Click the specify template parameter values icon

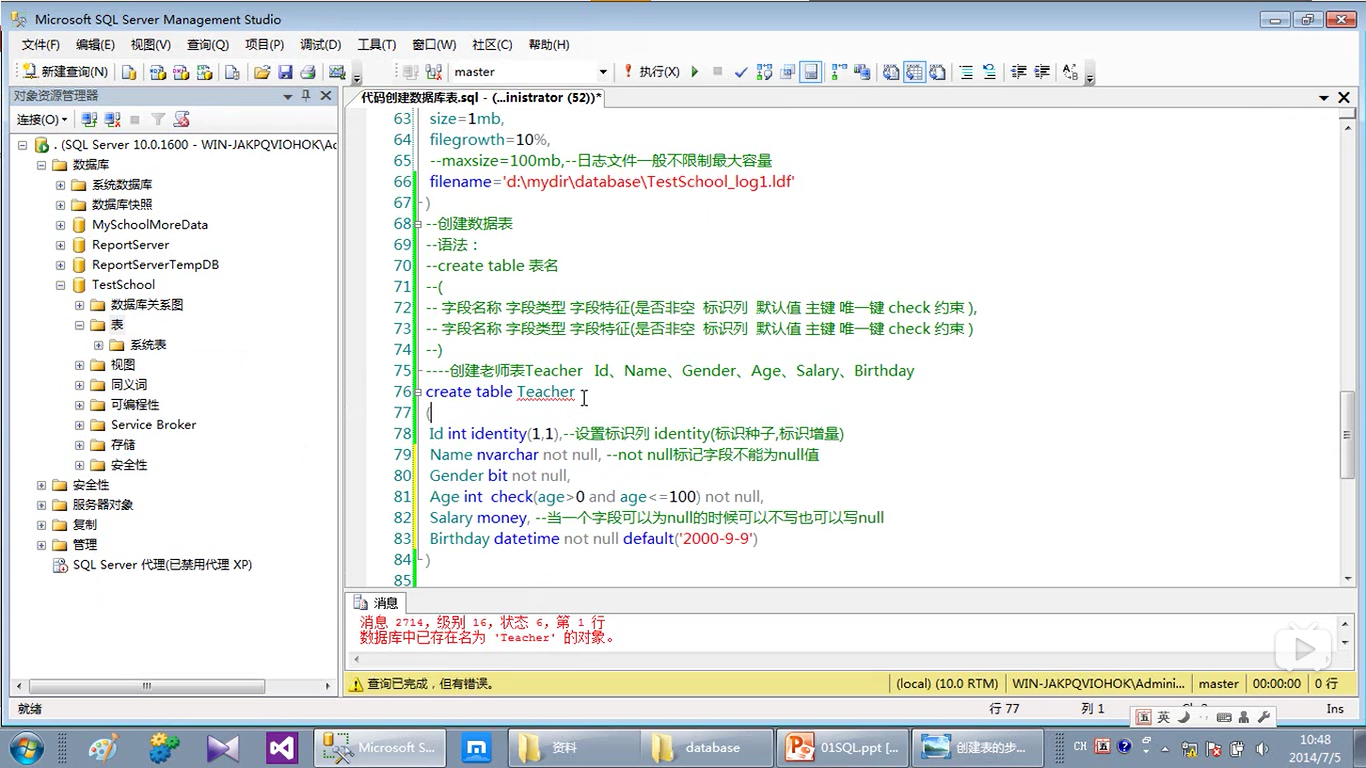click(1071, 72)
